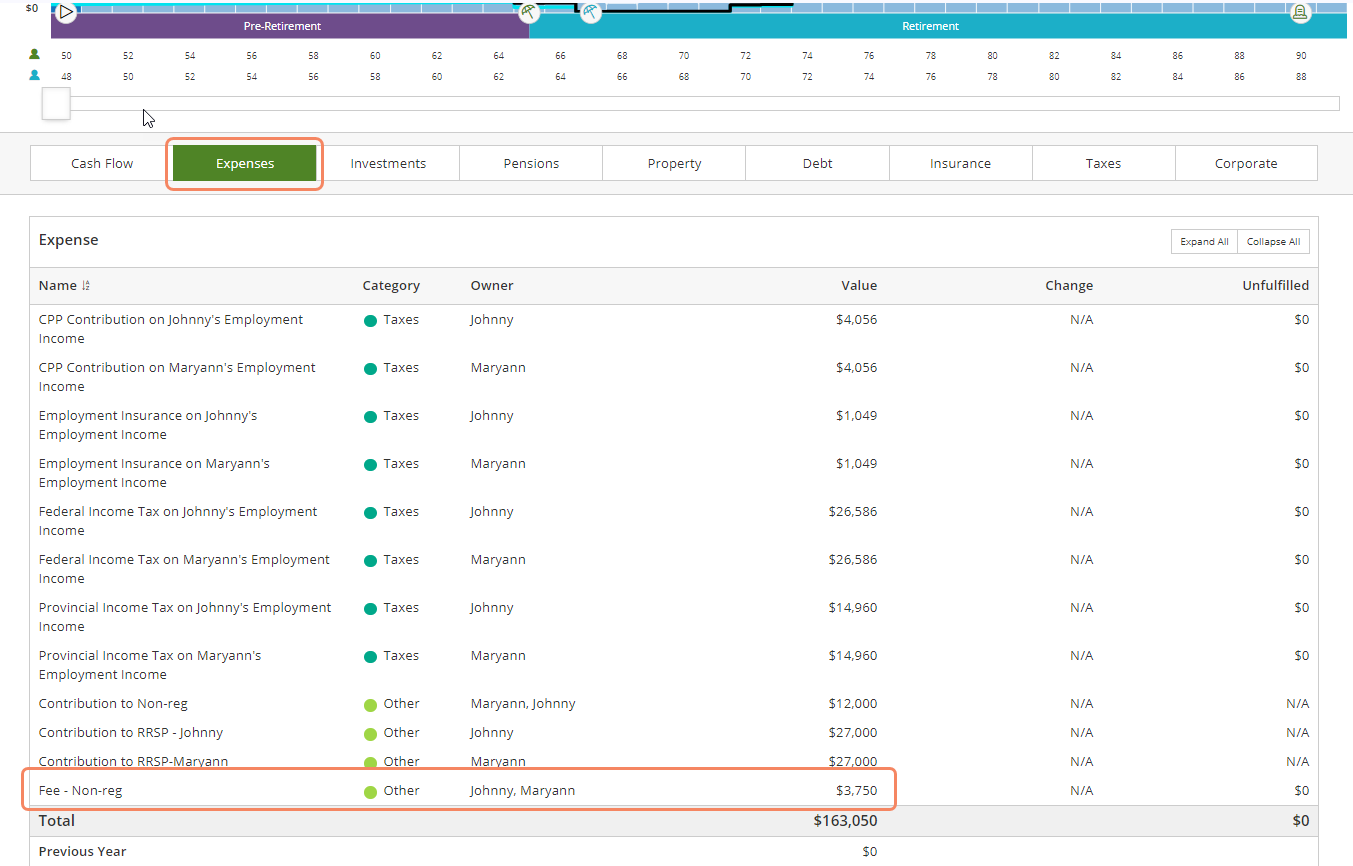
Task: Open the Investments tab
Action: [x=388, y=163]
